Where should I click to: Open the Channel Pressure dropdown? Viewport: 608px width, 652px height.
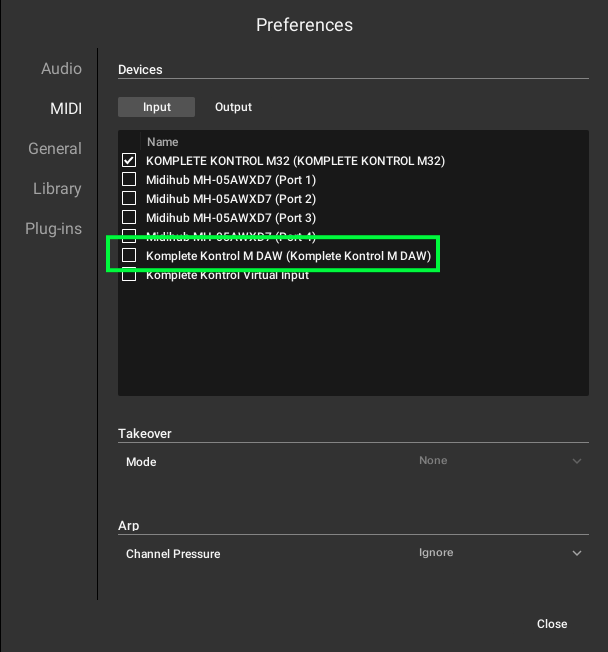(500, 553)
